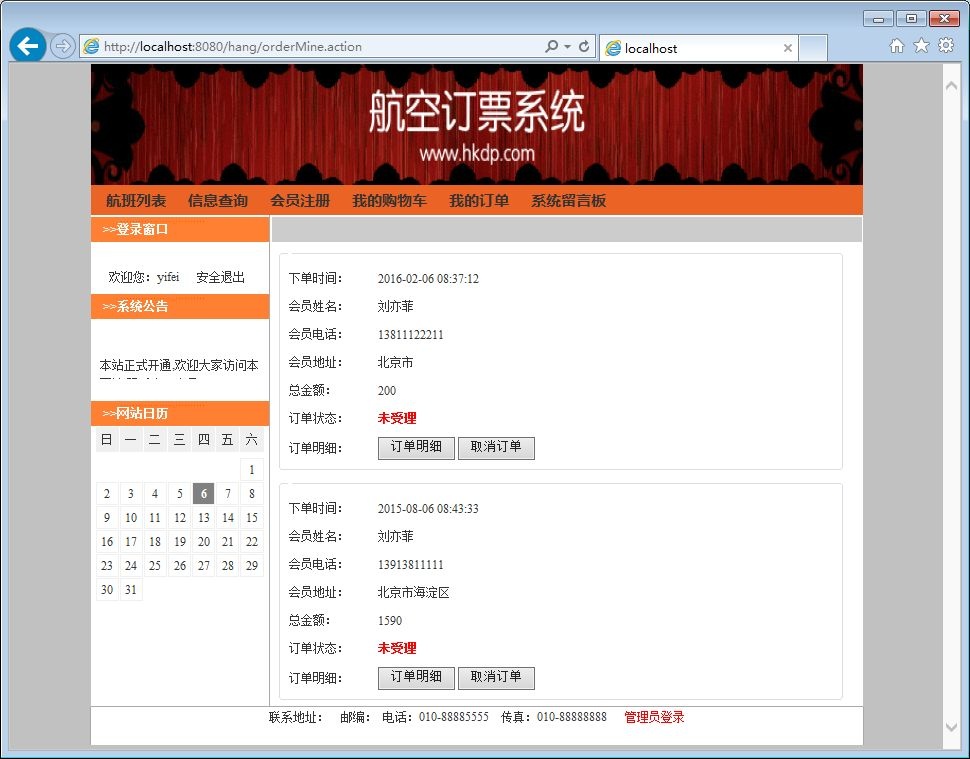The width and height of the screenshot is (970, 759).
Task: Open the address bar dropdown arrow
Action: tap(567, 46)
